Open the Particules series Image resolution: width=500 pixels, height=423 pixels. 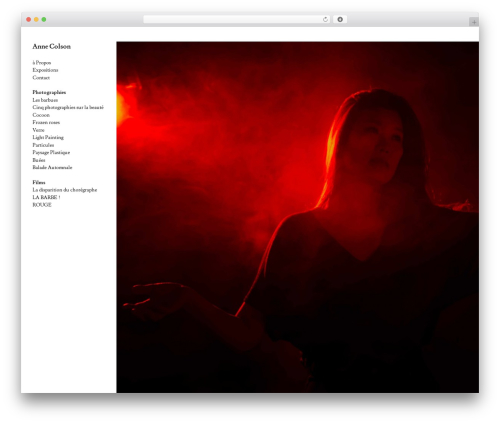click(x=43, y=145)
